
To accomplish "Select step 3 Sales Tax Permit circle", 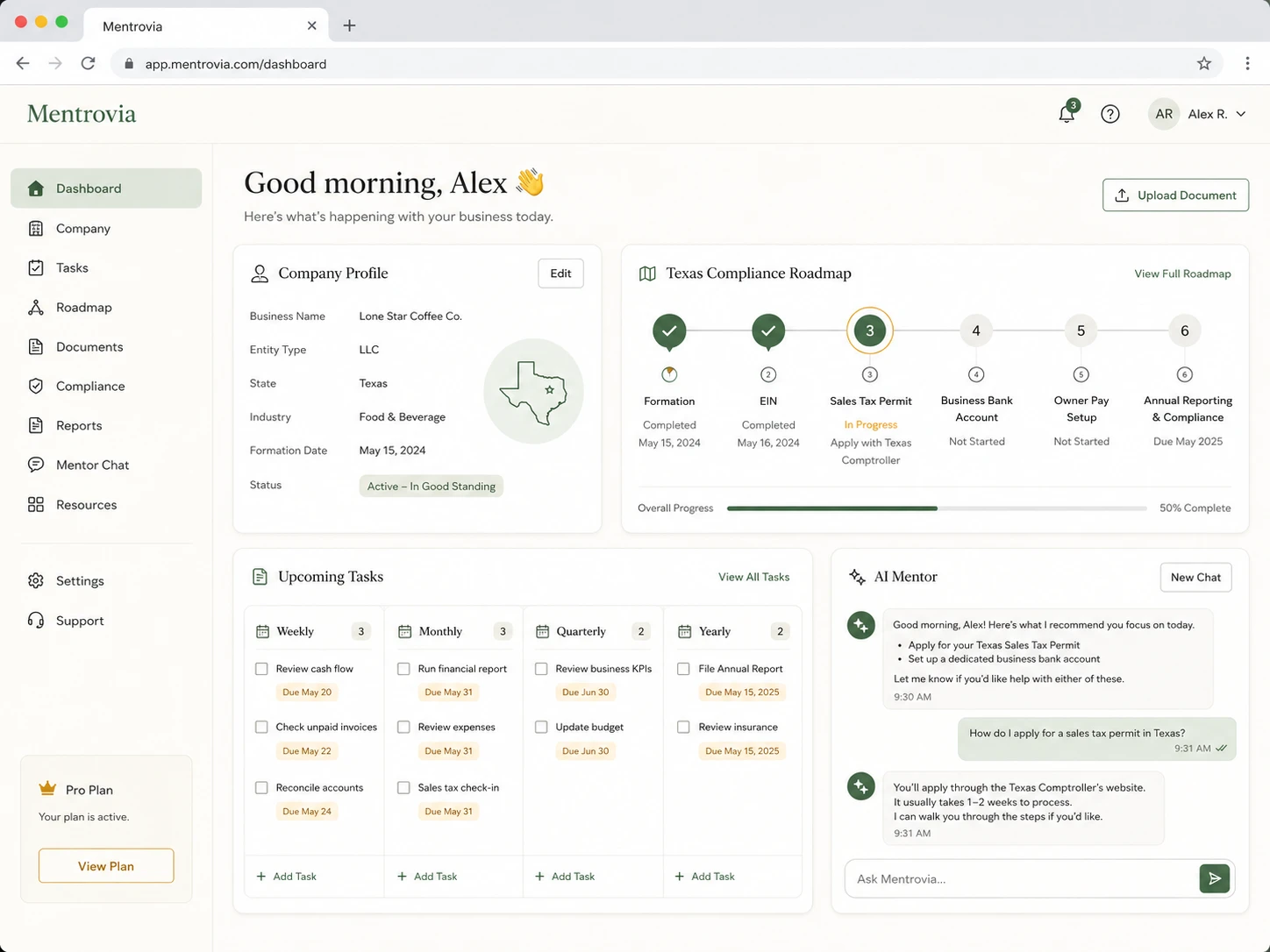I will (870, 330).
